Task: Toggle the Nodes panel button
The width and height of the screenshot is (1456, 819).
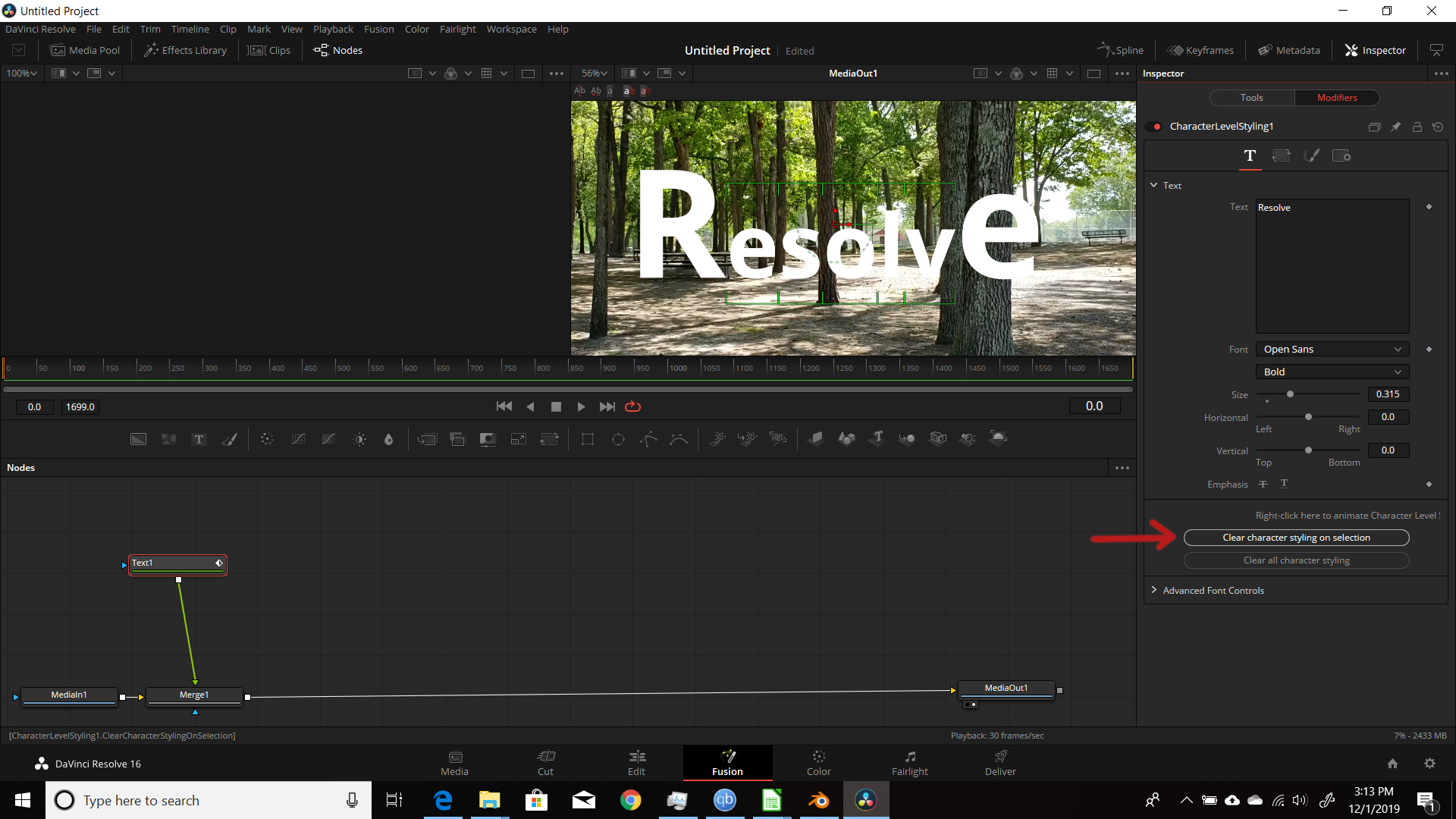Action: click(x=338, y=50)
